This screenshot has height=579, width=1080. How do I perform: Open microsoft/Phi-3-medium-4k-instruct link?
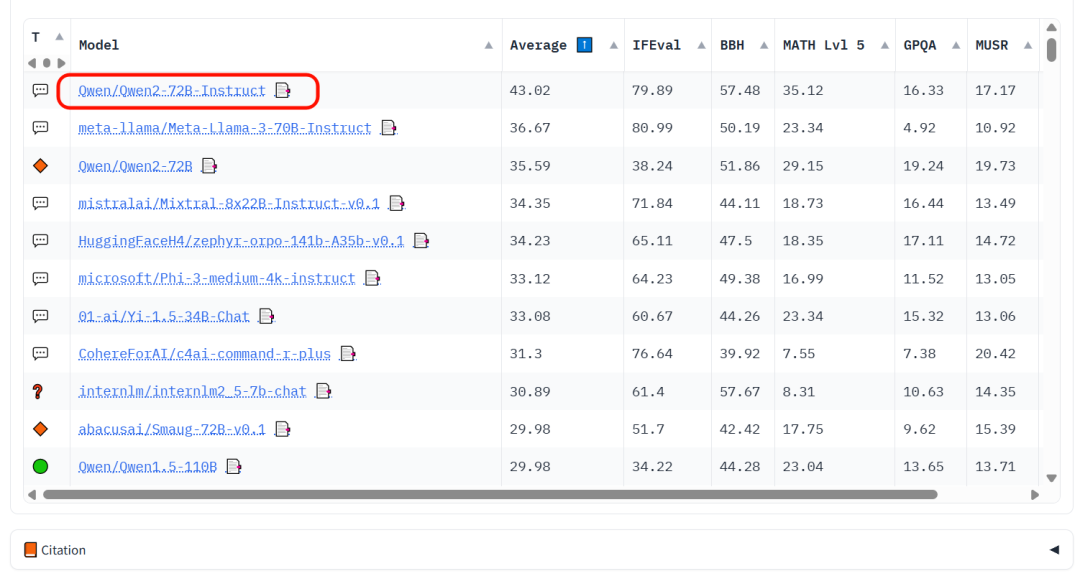pos(216,278)
